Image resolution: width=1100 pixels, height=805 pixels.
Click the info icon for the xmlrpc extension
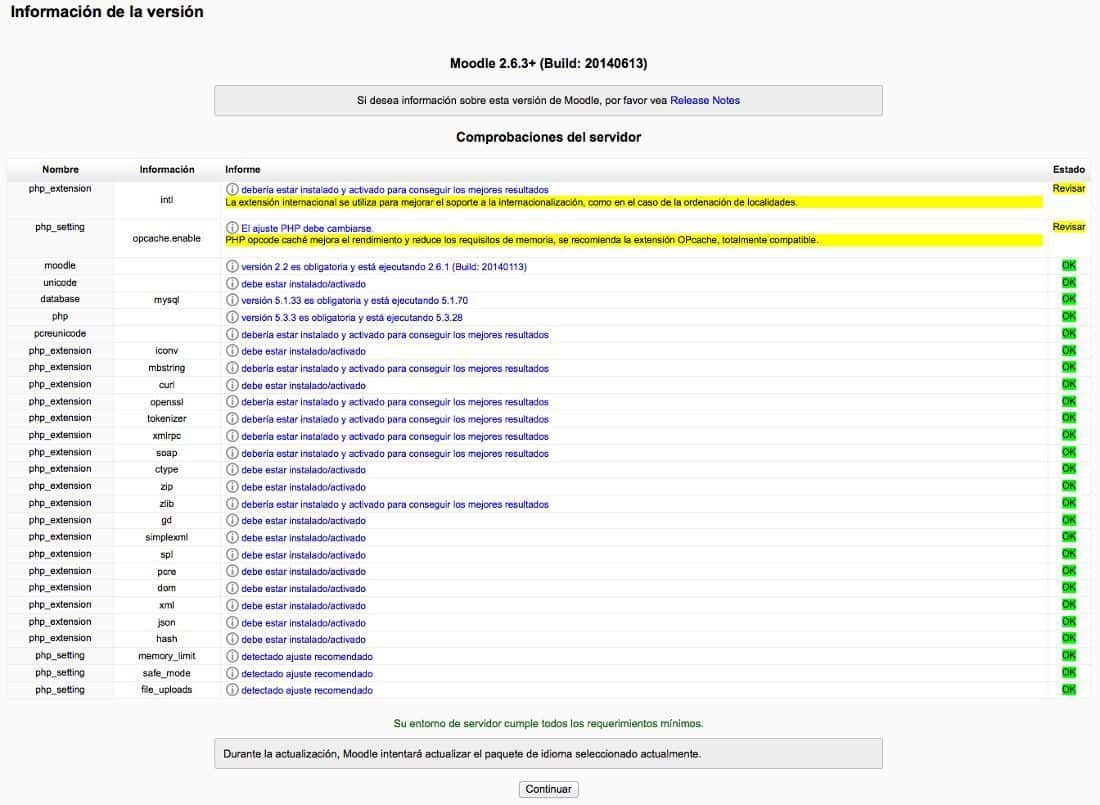(x=232, y=437)
